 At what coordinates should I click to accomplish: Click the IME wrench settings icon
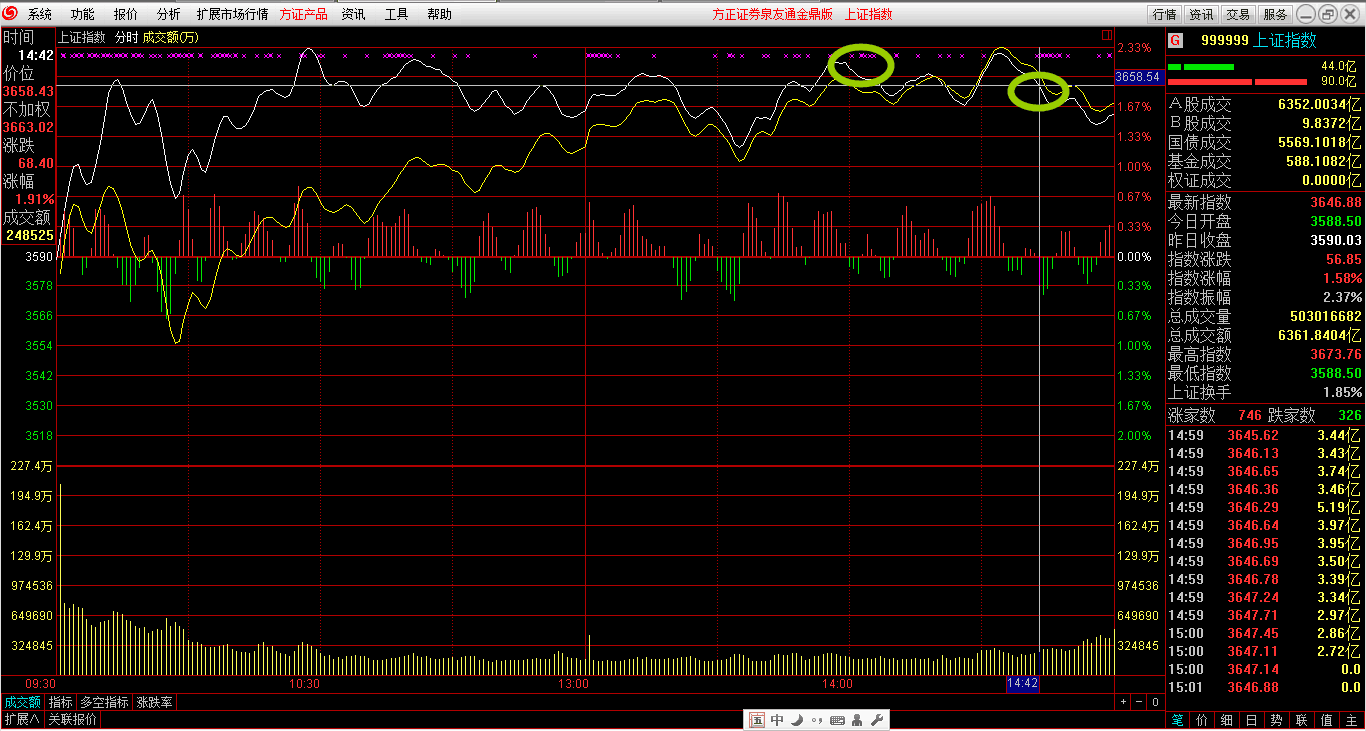[876, 720]
